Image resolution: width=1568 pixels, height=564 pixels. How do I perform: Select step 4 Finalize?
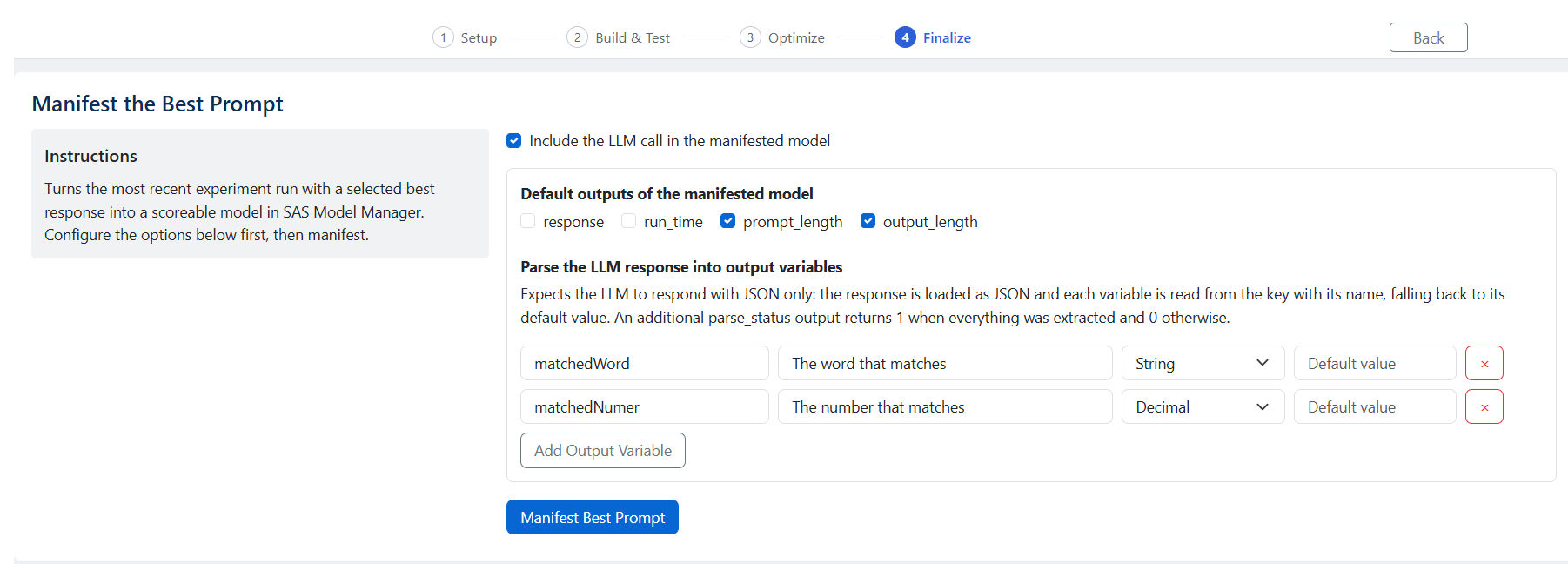tap(933, 37)
